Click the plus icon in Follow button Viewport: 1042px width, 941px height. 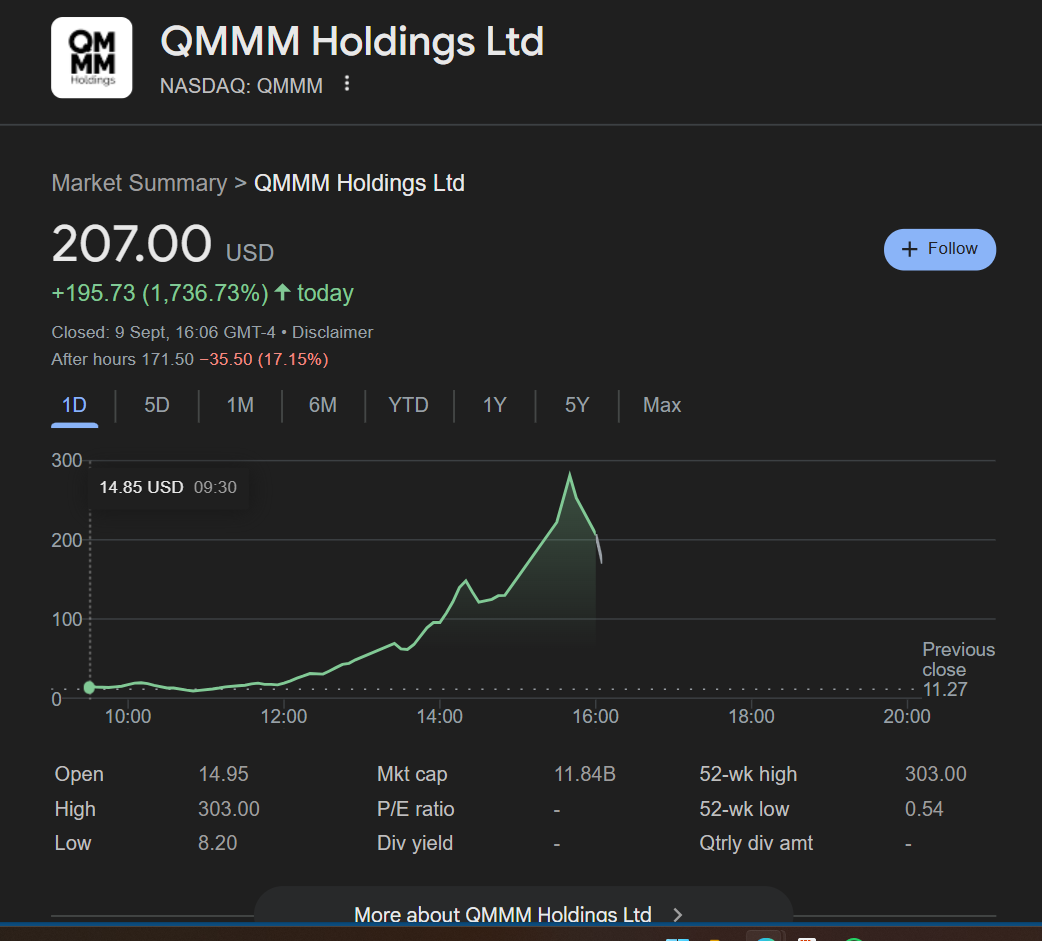tap(909, 249)
